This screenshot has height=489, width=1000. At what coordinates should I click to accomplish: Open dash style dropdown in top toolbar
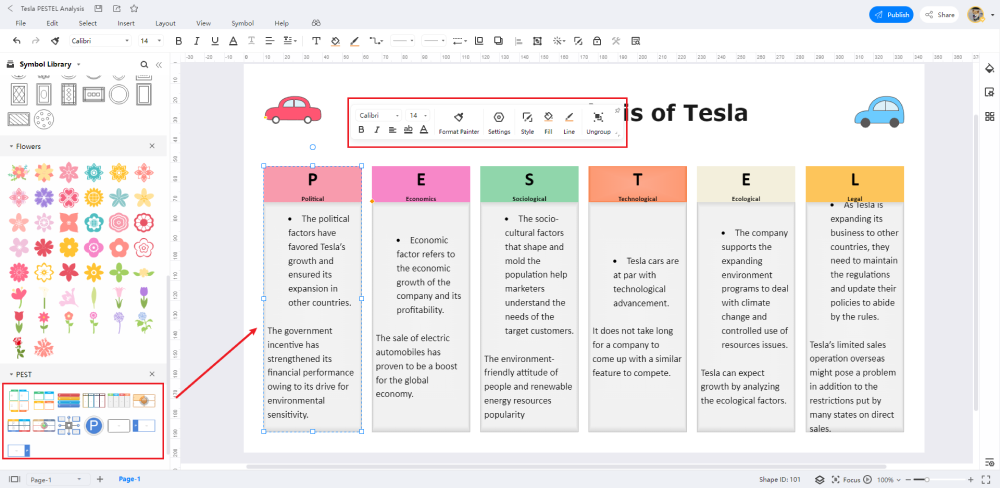[x=434, y=41]
